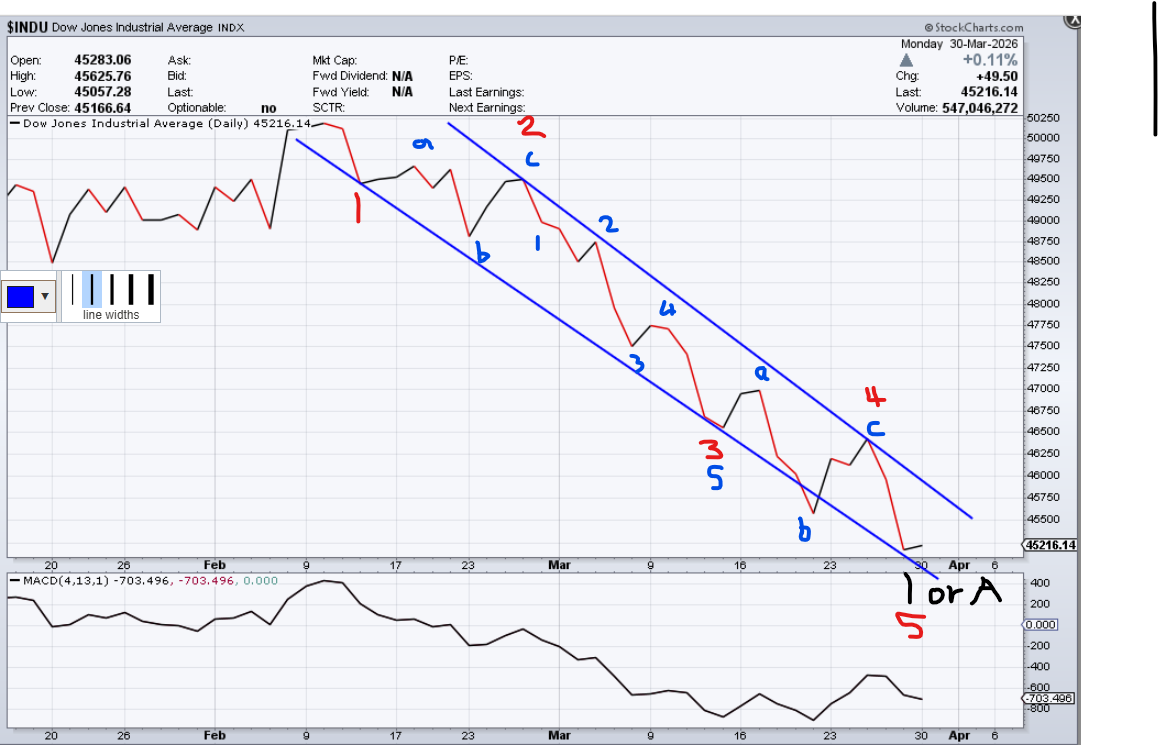
Task: Click the date Monday 30-Mar-2026
Action: point(959,44)
